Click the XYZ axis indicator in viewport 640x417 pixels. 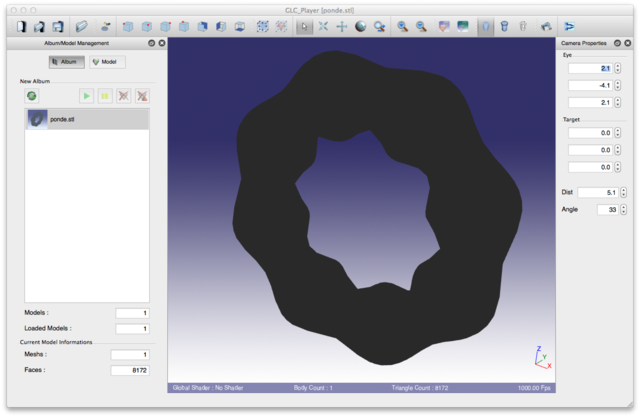click(543, 358)
